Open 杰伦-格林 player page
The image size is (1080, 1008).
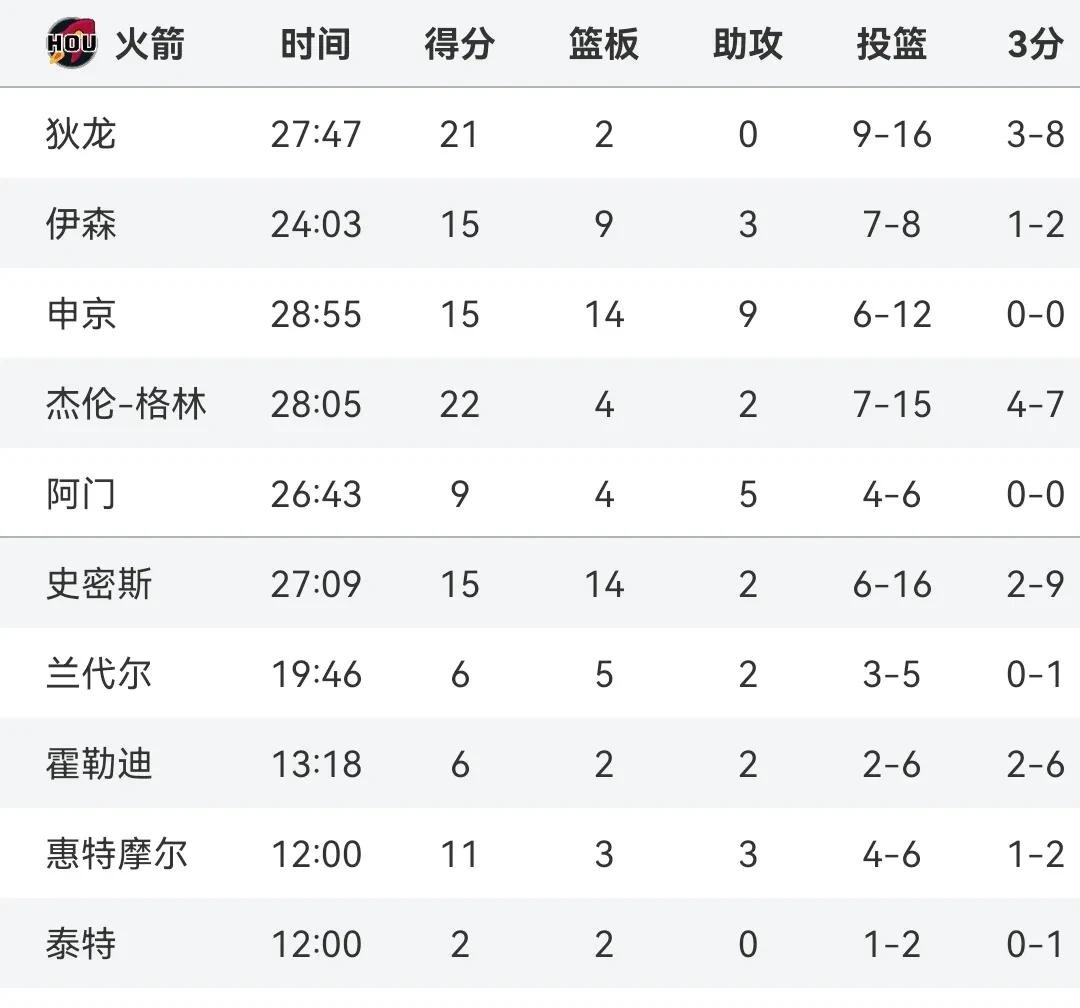(x=126, y=404)
